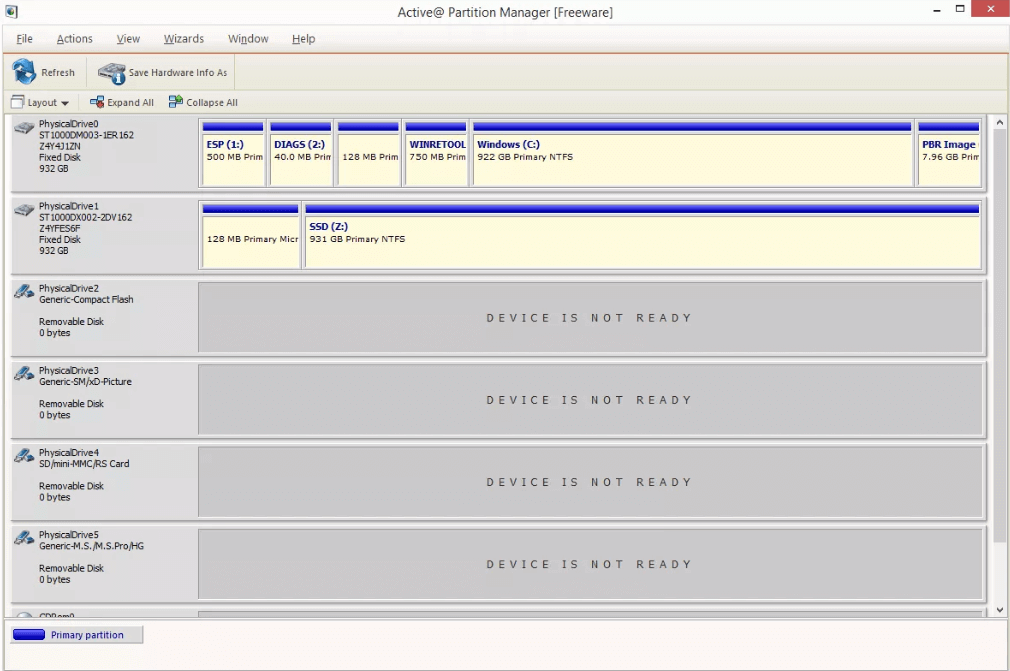Screen dimensions: 1010x671
Task: Select PhysicalDrive3 SM/xD-Picture removable icon
Action: coord(24,373)
